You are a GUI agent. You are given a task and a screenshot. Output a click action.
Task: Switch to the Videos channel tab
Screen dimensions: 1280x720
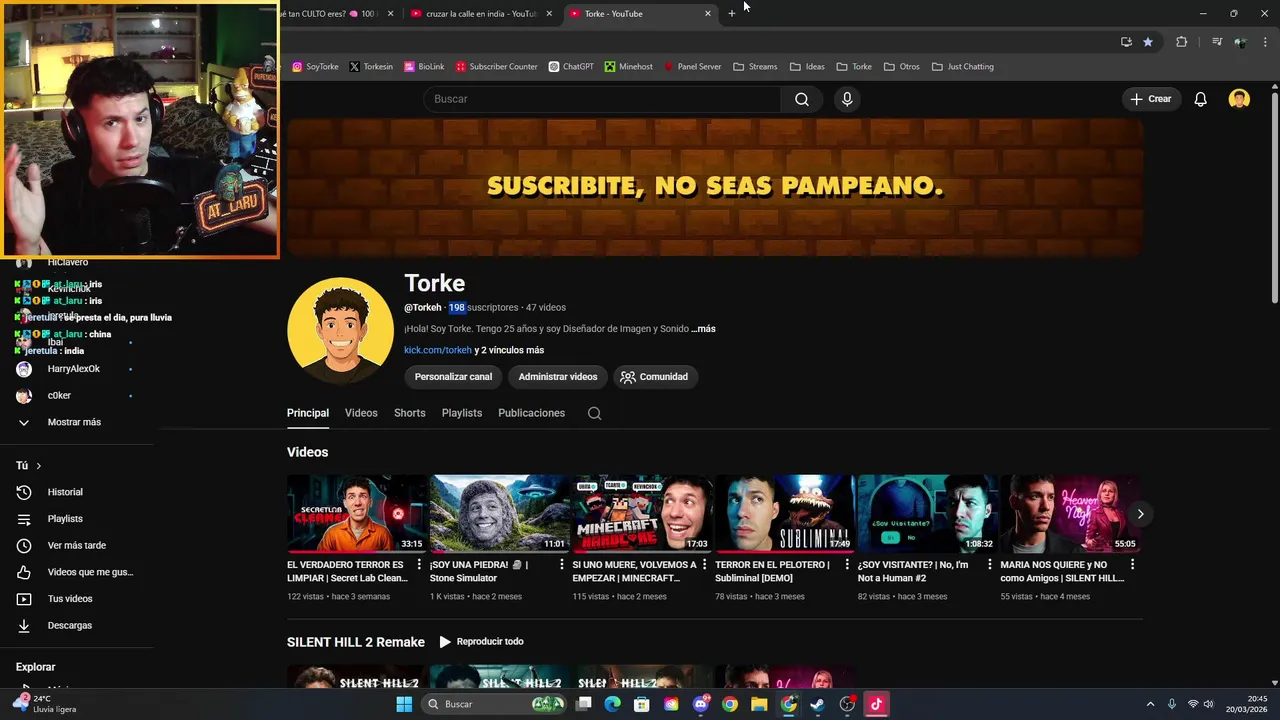(361, 413)
